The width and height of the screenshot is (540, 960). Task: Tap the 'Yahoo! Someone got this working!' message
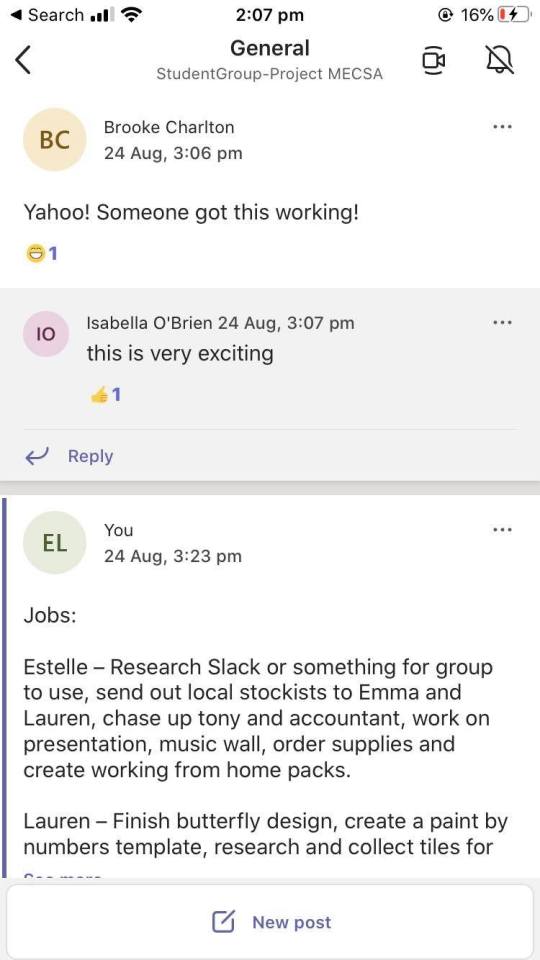click(190, 212)
